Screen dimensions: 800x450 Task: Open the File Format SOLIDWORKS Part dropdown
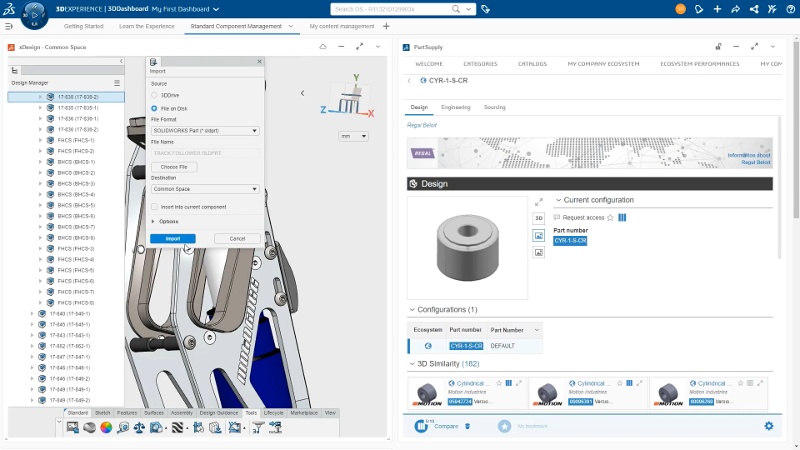(205, 131)
